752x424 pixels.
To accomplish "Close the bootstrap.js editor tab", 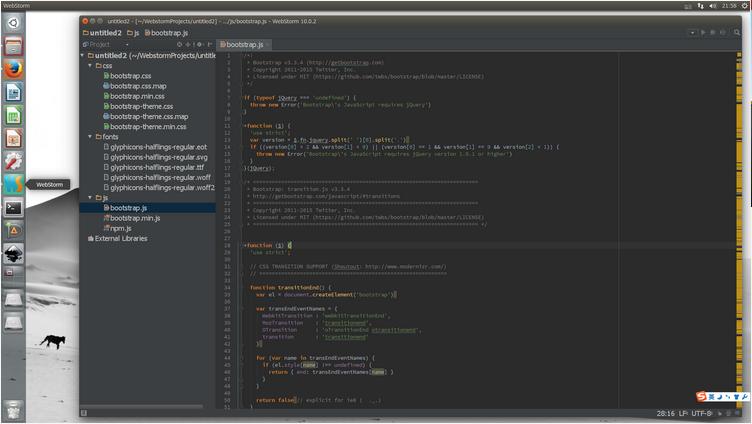I will pyautogui.click(x=268, y=45).
